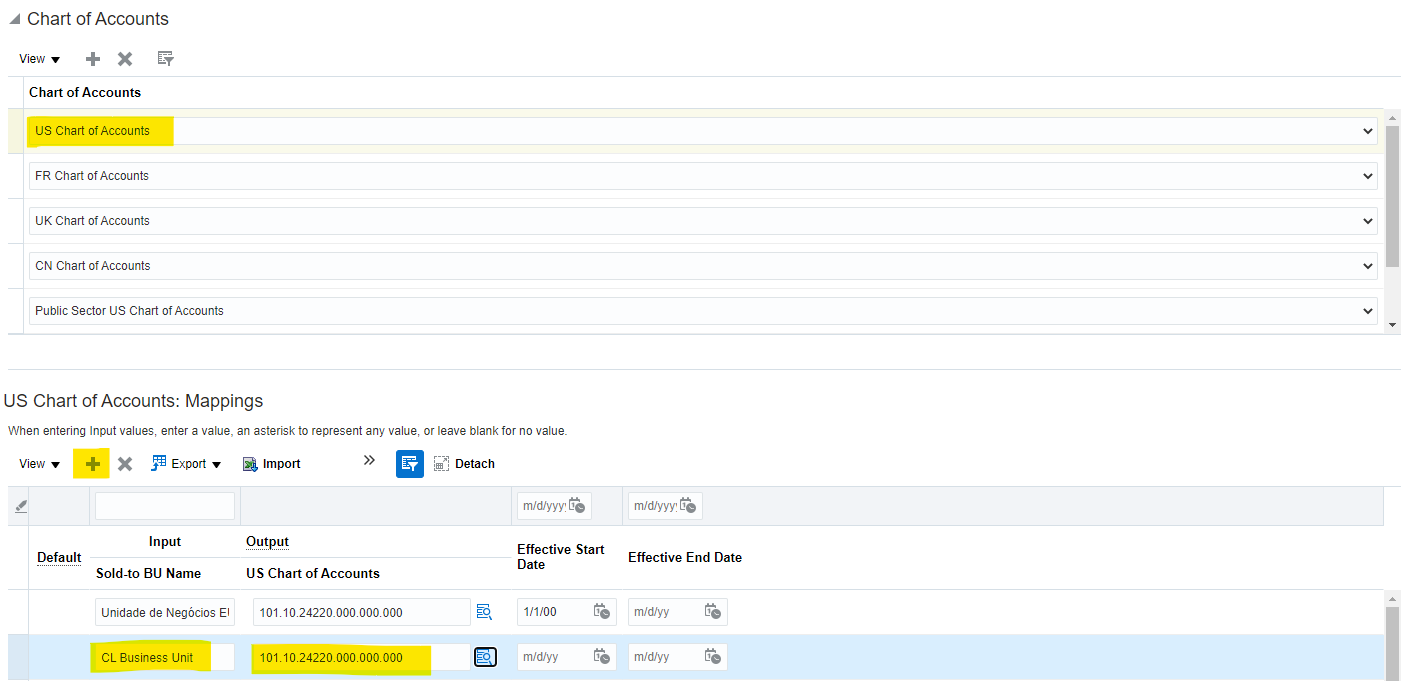Open View menu in Chart of Accounts toolbar
This screenshot has width=1404, height=681.
pos(39,59)
